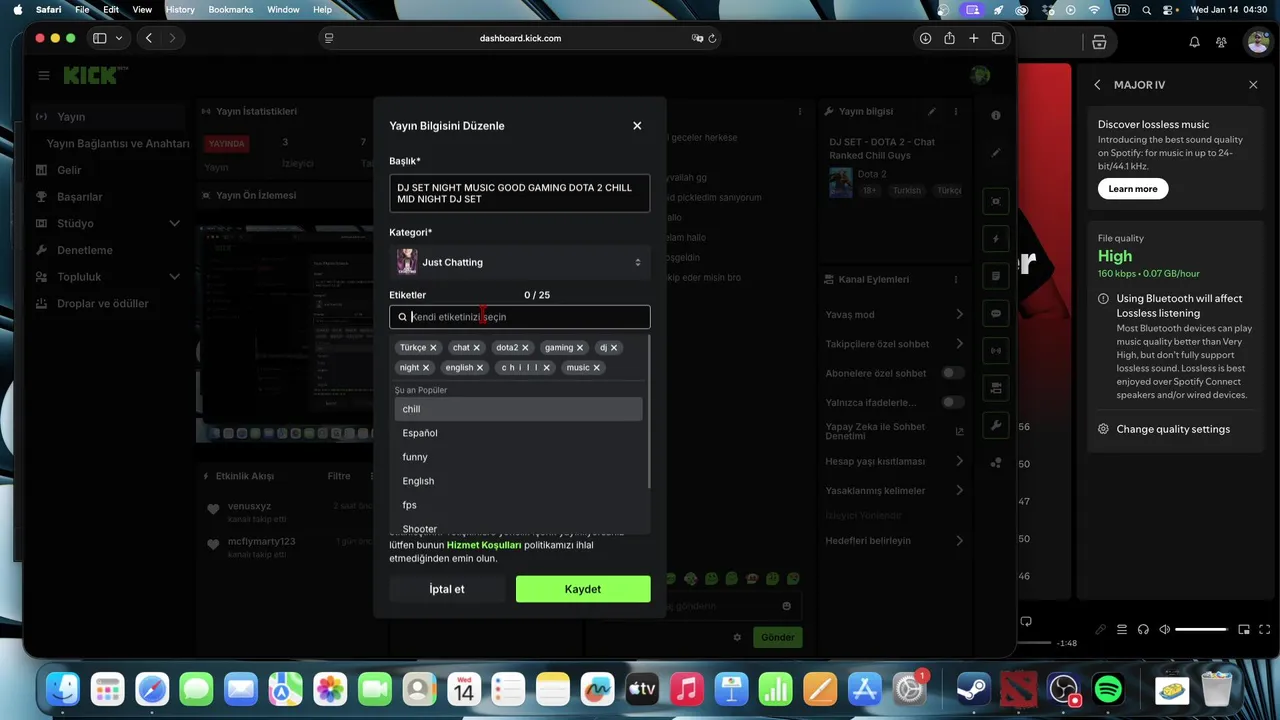Open the Kick sidebar hamburger menu
1280x720 pixels.
tap(44, 75)
